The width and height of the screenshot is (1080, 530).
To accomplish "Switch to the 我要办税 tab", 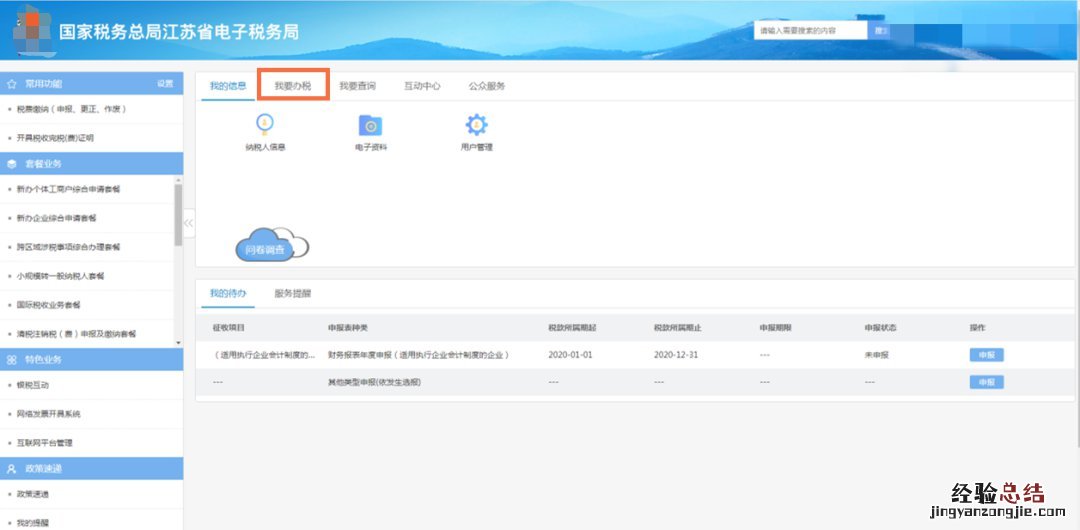I will (x=293, y=86).
